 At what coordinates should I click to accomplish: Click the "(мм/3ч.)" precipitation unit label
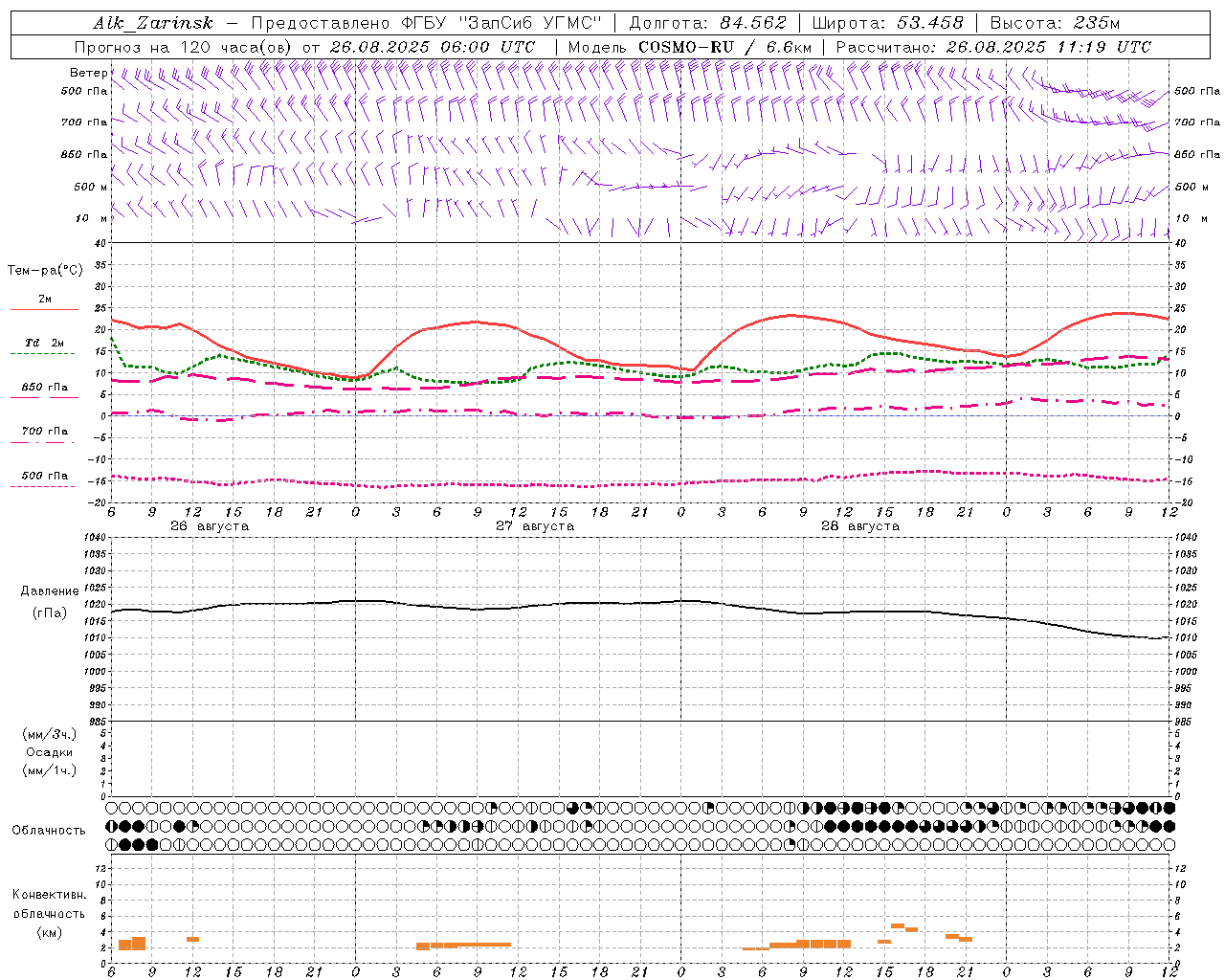(x=50, y=734)
